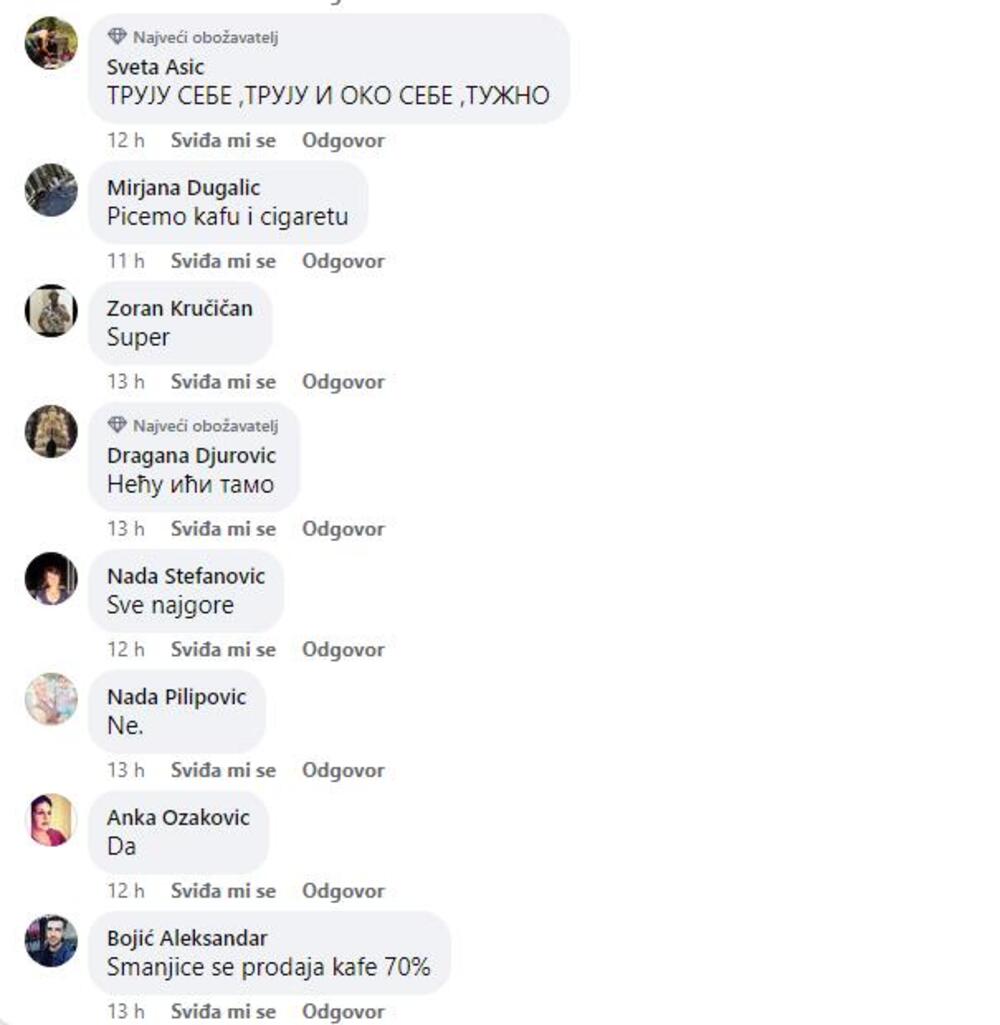The image size is (1000, 1025).
Task: Open Bojić Aleksandar's name link
Action: 187,939
